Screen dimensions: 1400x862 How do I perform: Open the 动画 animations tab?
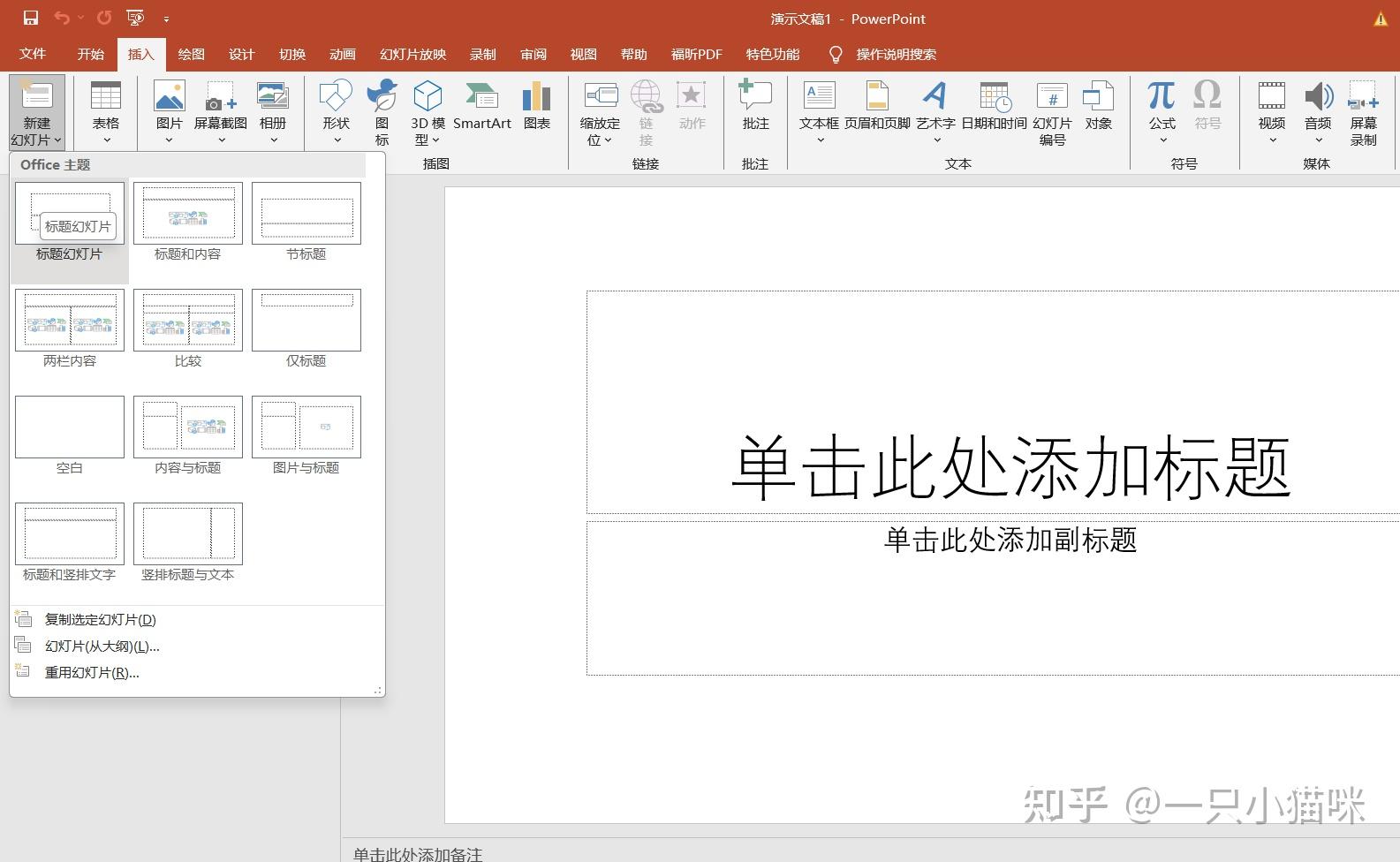point(342,54)
